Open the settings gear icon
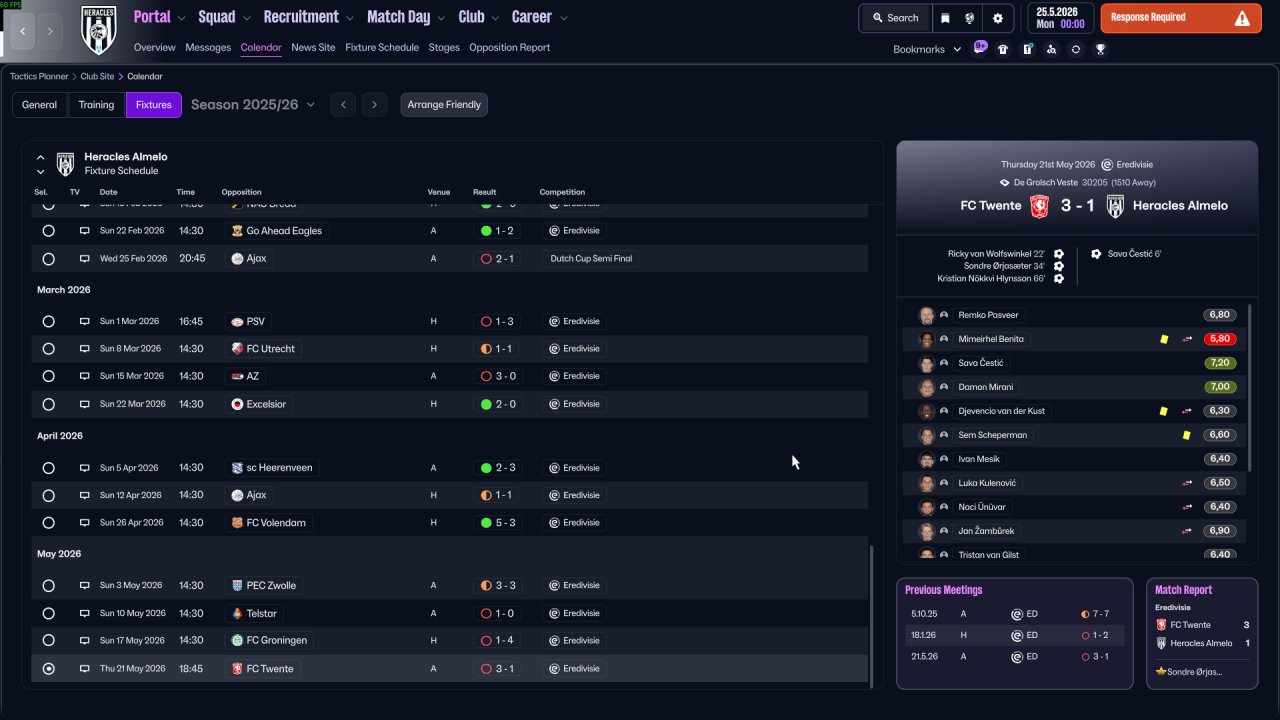 pyautogui.click(x=998, y=18)
